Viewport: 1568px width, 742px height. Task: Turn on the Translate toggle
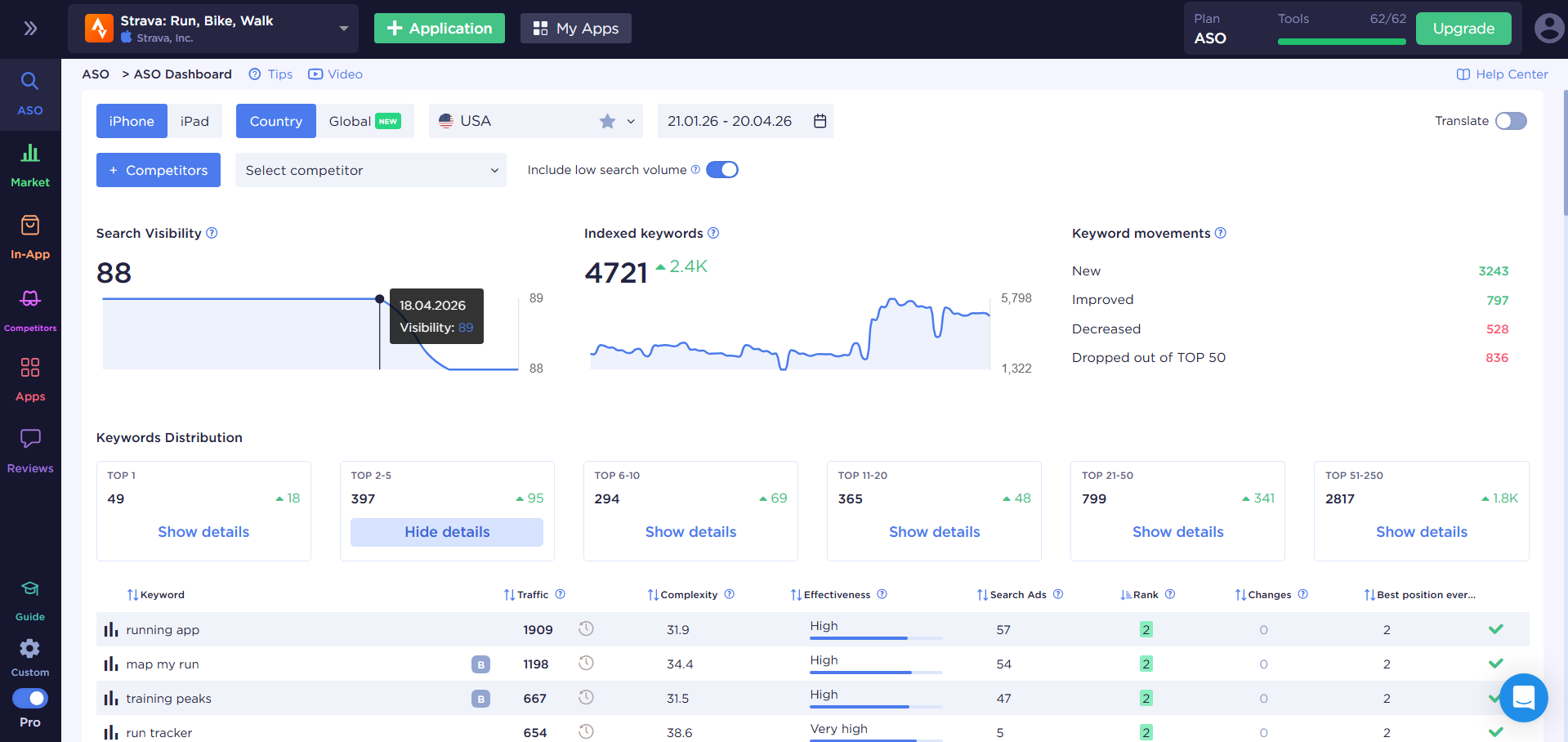click(x=1510, y=121)
